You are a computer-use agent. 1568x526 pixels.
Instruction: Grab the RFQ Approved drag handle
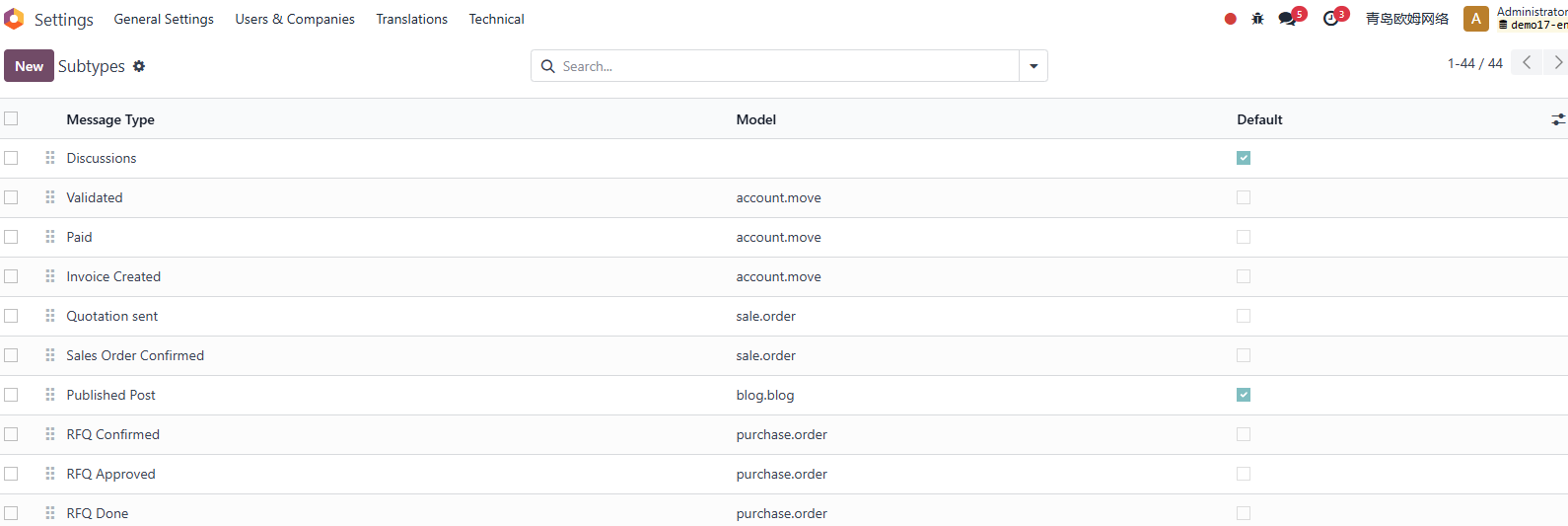50,474
